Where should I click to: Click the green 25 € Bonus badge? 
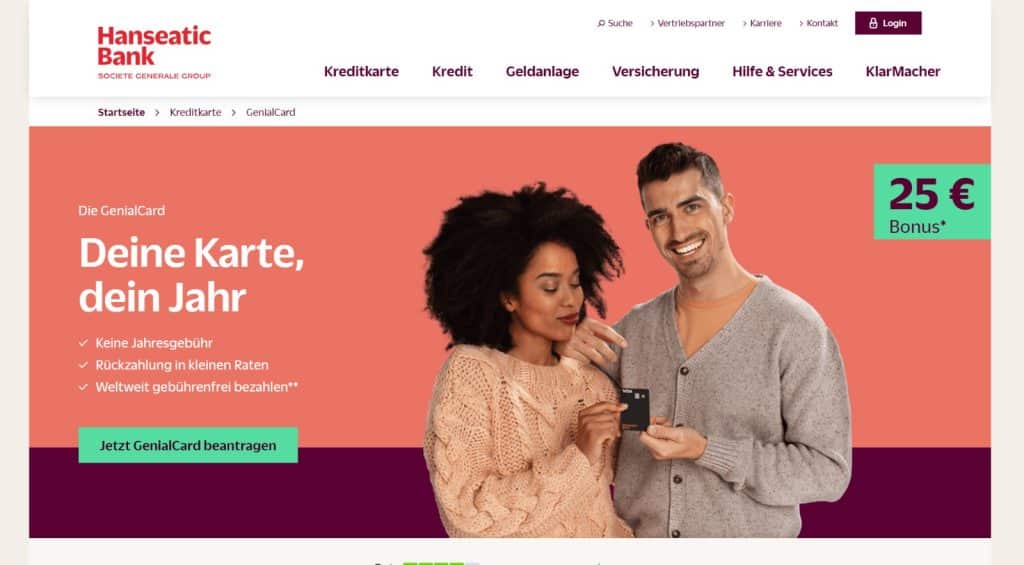pos(932,202)
